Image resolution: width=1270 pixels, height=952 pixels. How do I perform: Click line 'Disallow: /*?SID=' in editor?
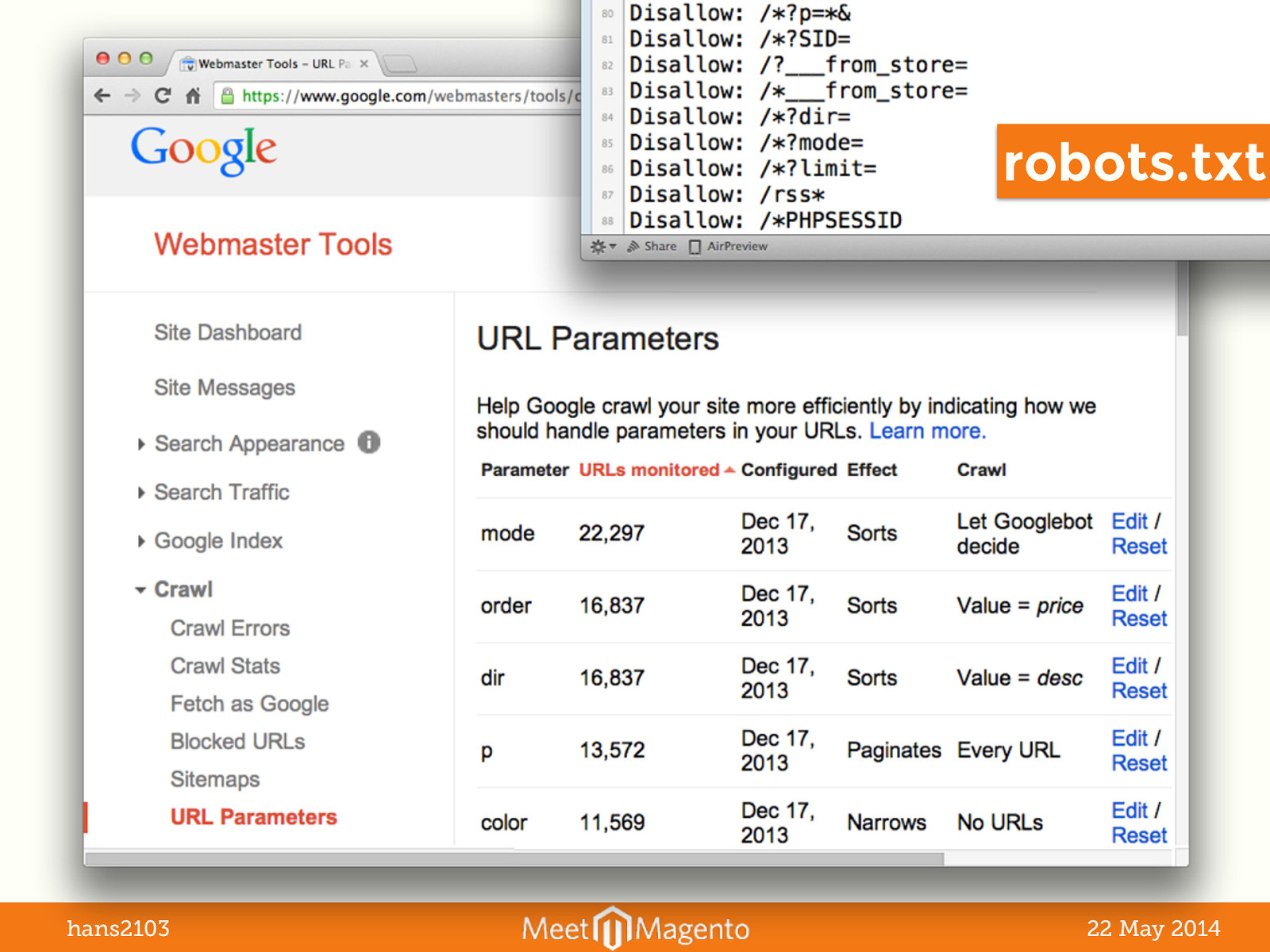coord(740,39)
